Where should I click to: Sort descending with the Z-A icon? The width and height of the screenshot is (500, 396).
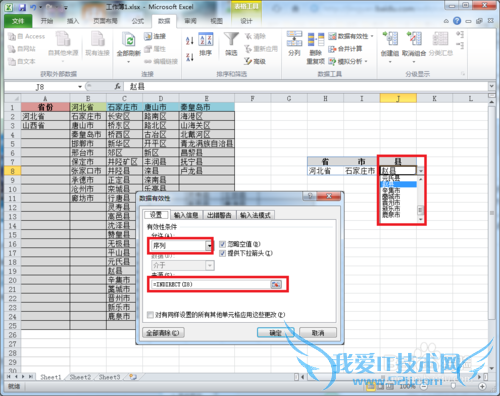click(189, 57)
